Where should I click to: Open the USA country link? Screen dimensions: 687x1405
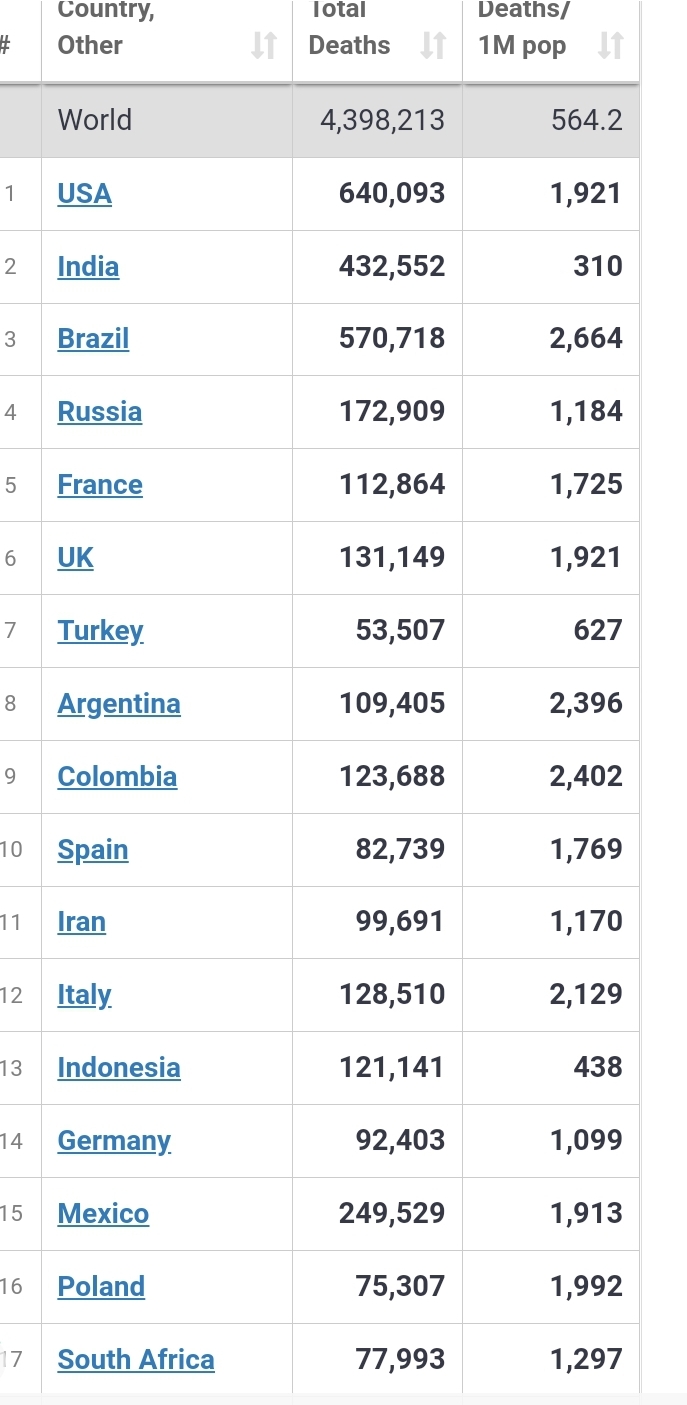point(85,194)
